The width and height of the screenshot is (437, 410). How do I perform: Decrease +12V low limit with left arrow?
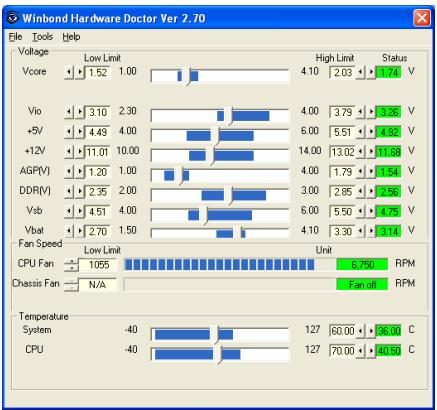[69, 152]
